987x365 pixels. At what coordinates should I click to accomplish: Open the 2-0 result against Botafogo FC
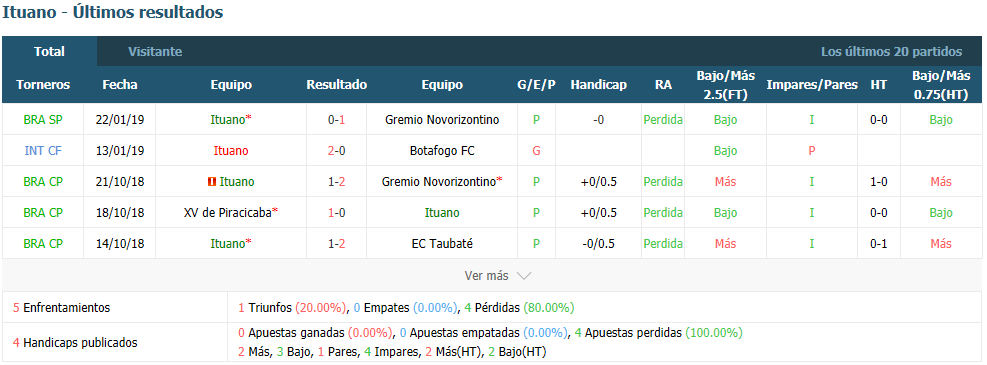coord(337,151)
